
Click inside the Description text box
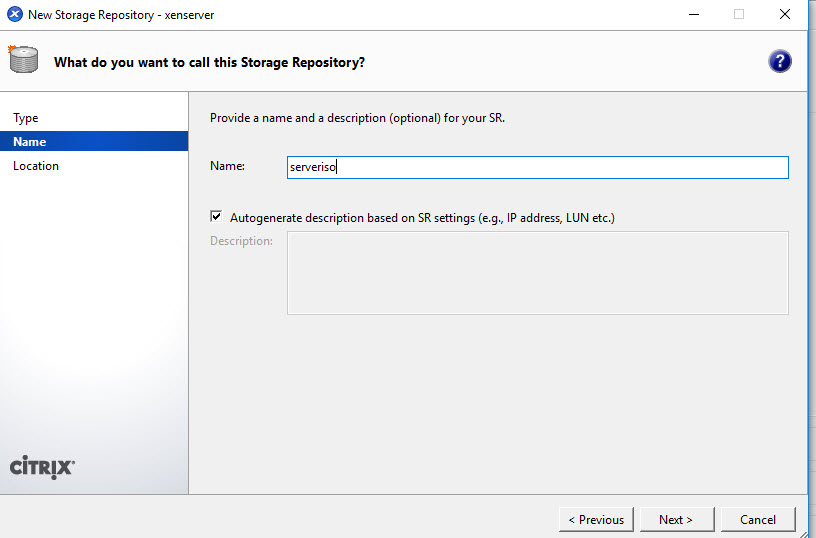537,273
